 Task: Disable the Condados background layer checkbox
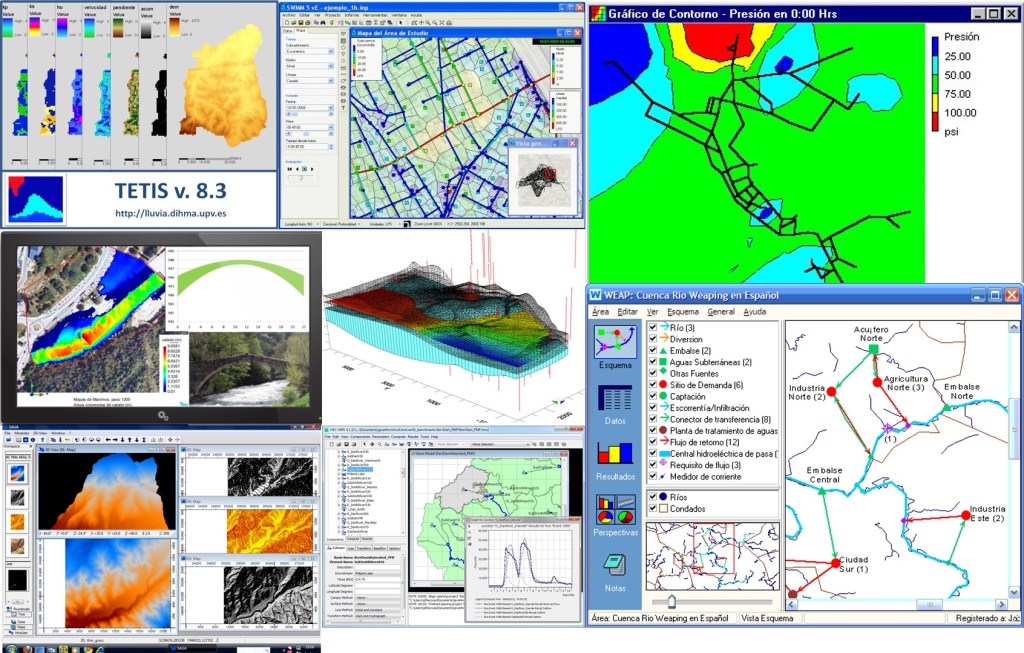[x=653, y=508]
